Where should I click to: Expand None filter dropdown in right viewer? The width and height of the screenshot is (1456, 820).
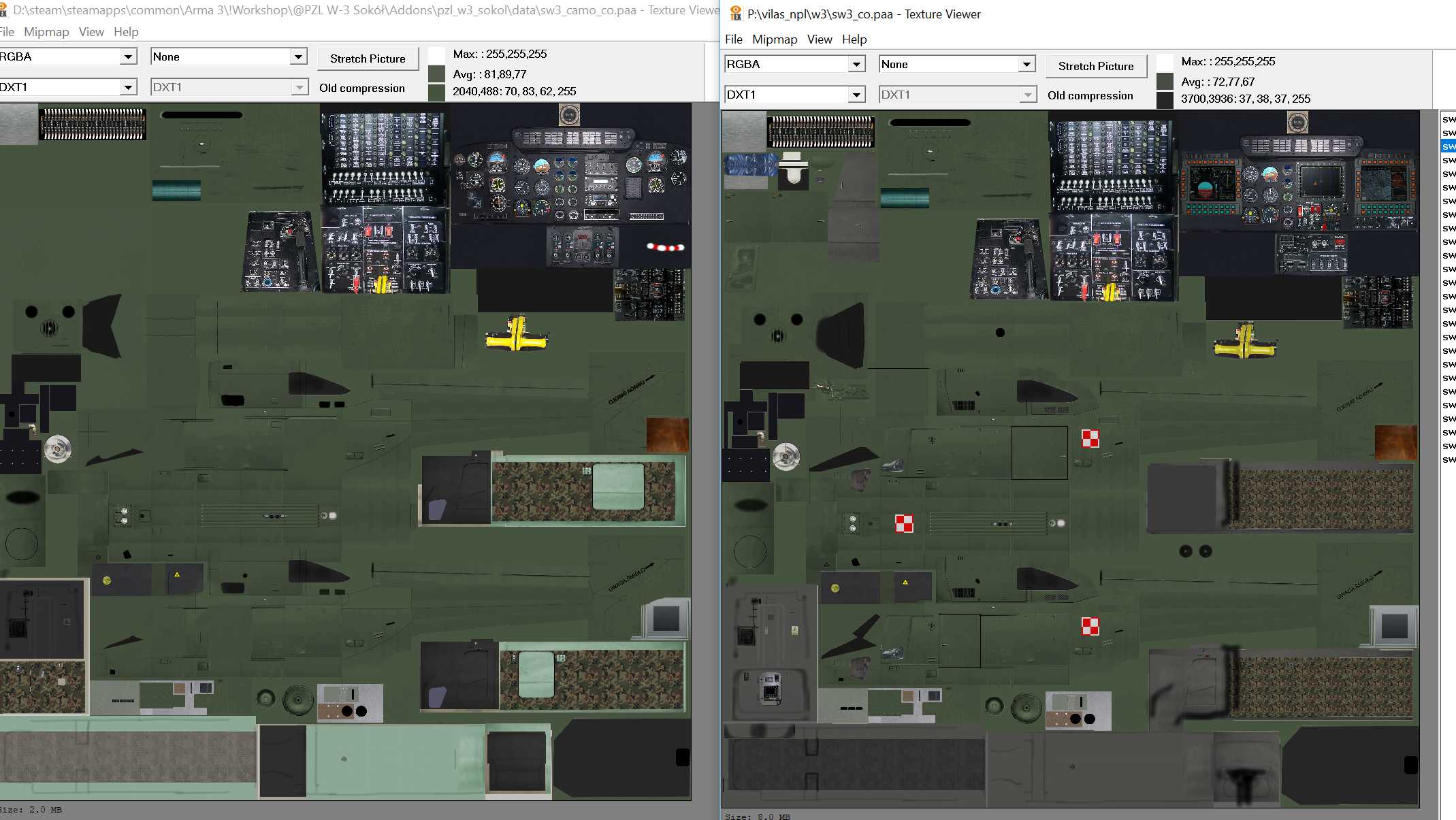point(1026,65)
